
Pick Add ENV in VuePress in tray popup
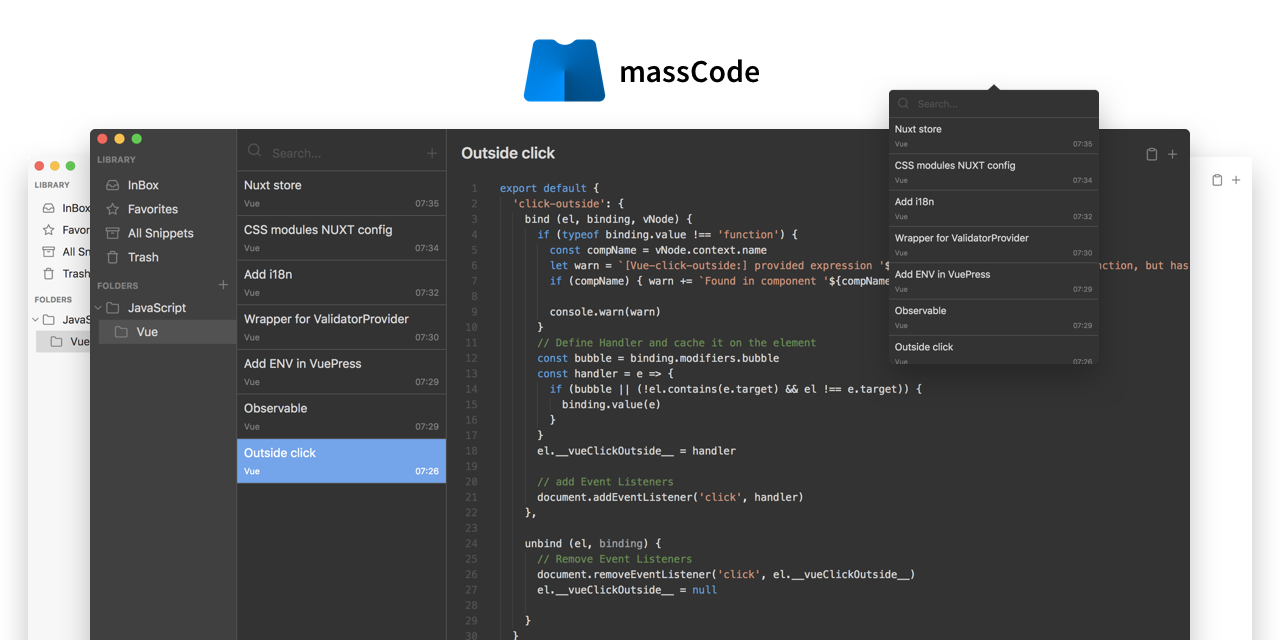[993, 281]
